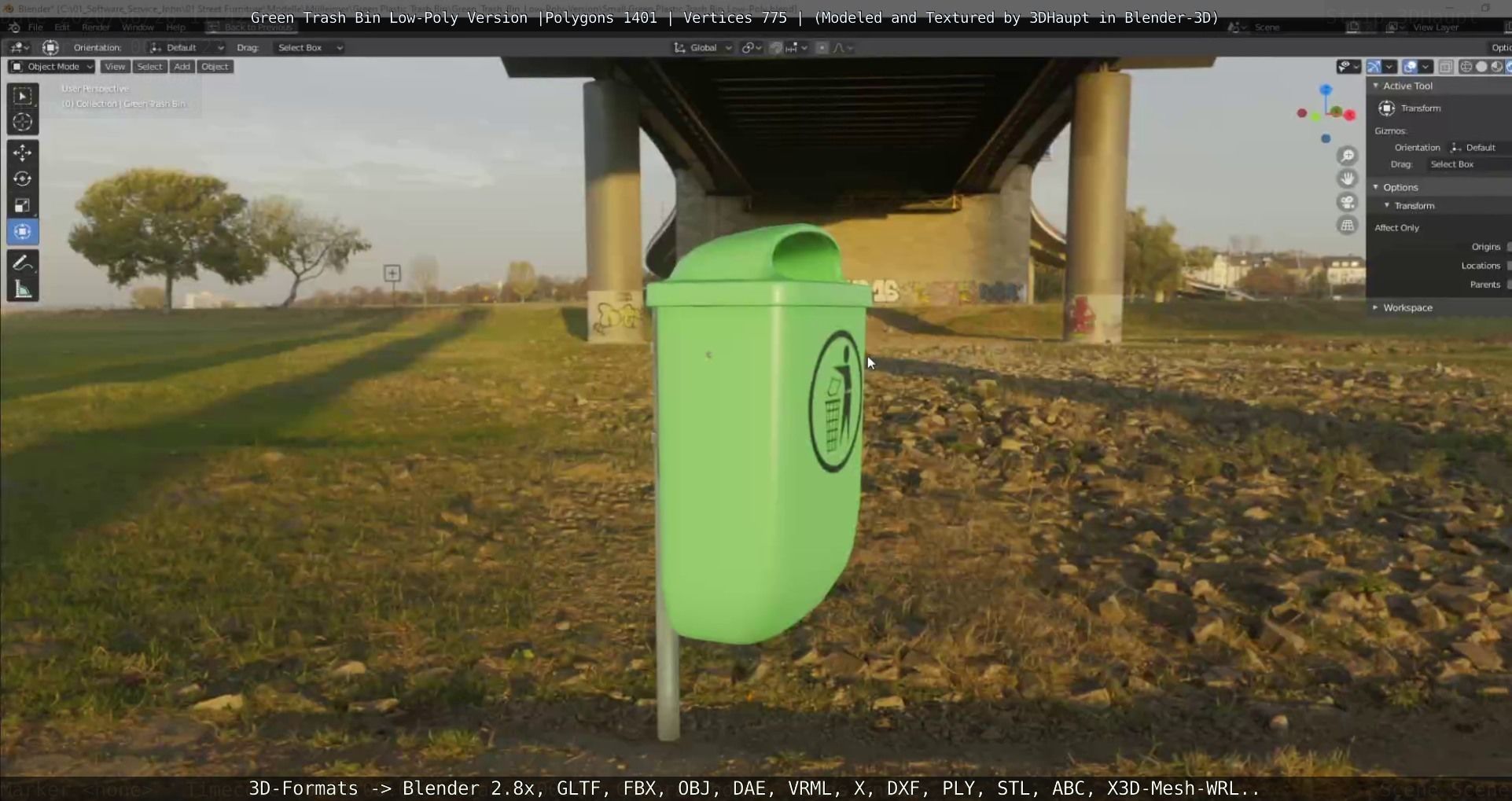Screen dimensions: 1512x801
Task: Open the viewport View menu
Action: pos(115,67)
